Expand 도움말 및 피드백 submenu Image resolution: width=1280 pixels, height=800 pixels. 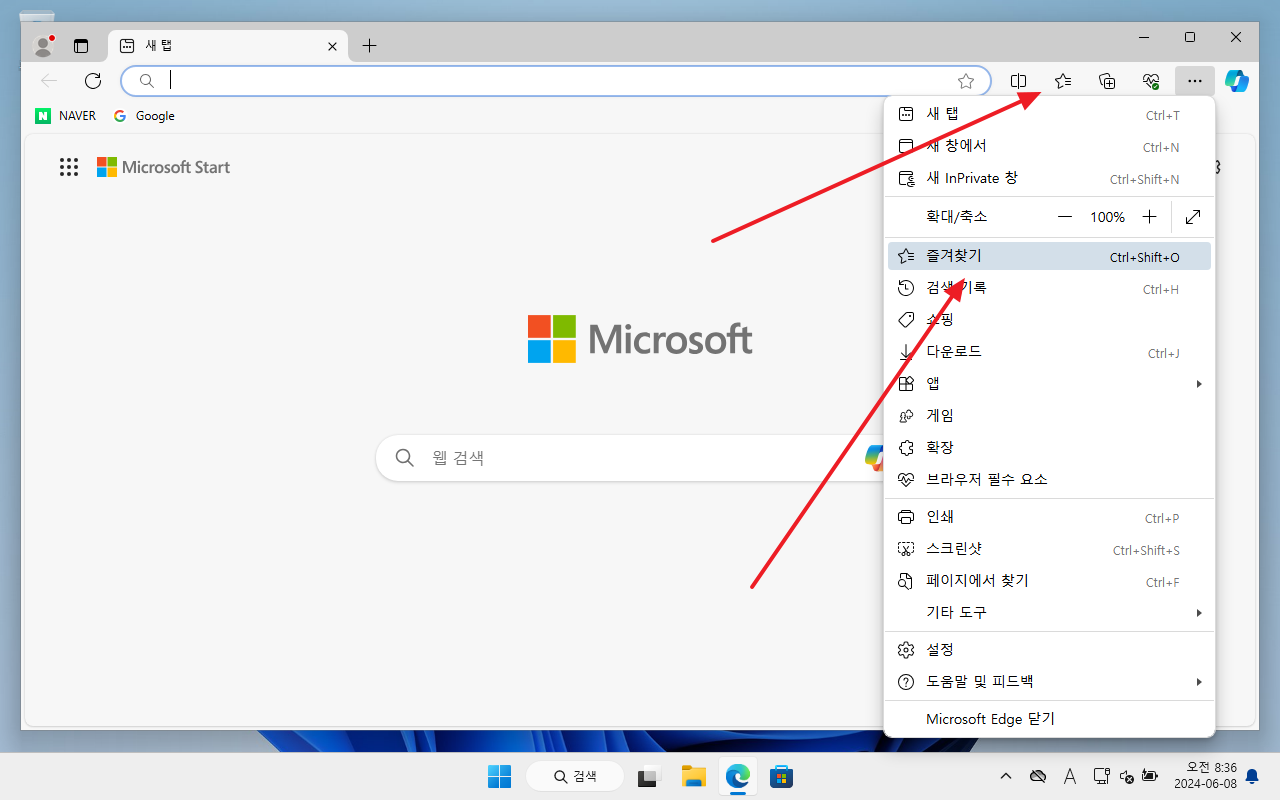click(1049, 683)
